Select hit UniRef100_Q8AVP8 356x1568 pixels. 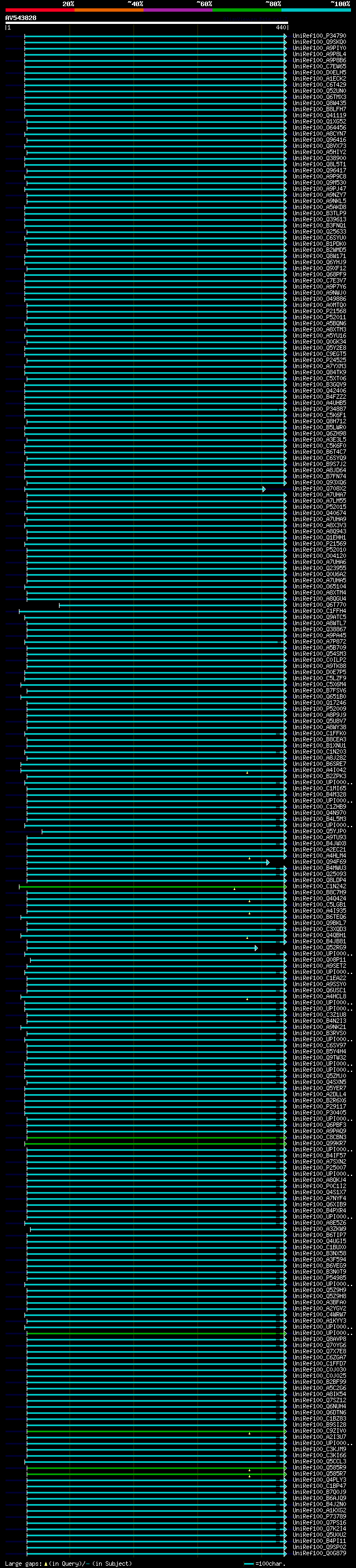coord(319,1339)
